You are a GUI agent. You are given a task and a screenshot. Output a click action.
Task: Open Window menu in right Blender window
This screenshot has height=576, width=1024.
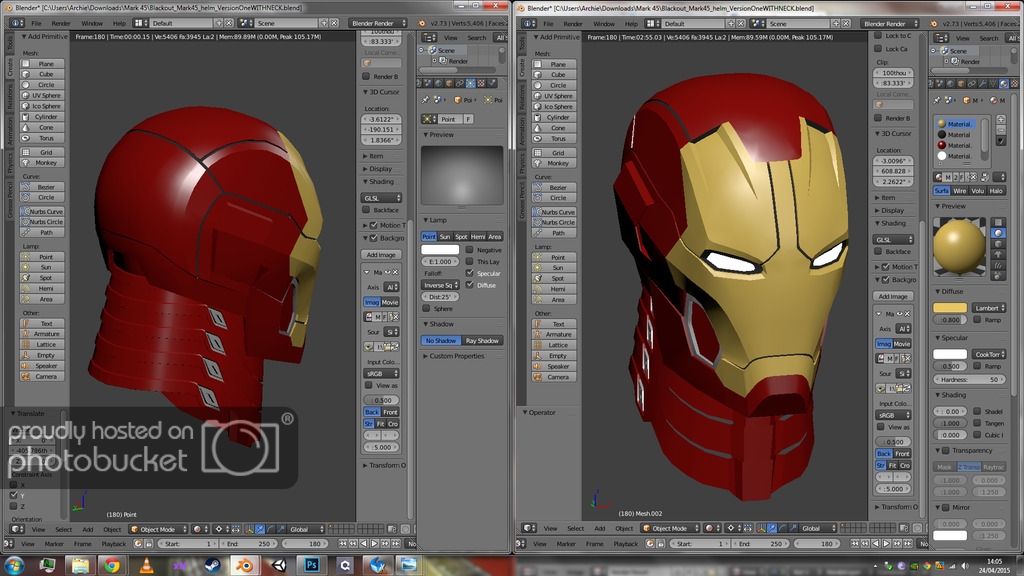(x=604, y=24)
